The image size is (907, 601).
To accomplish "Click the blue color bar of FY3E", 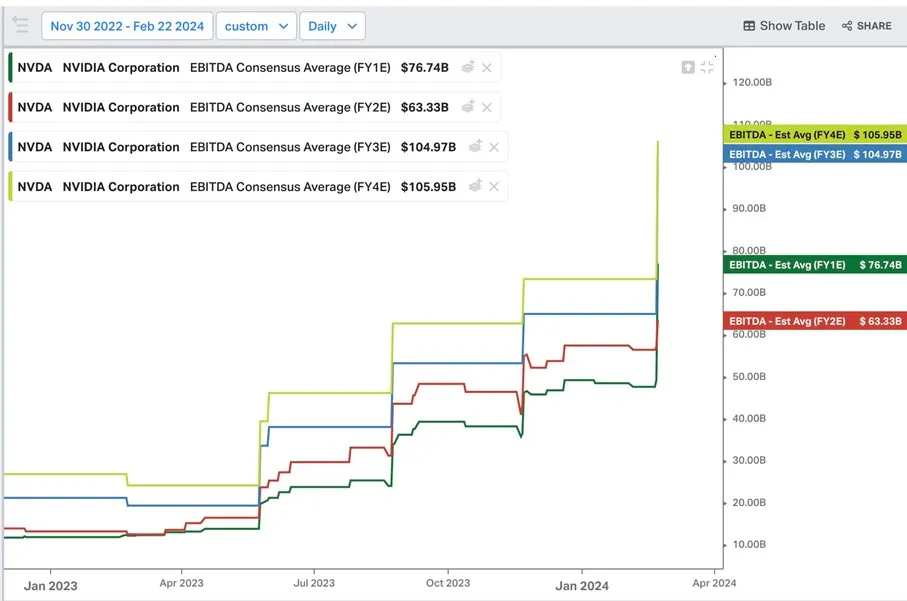I will [x=10, y=147].
